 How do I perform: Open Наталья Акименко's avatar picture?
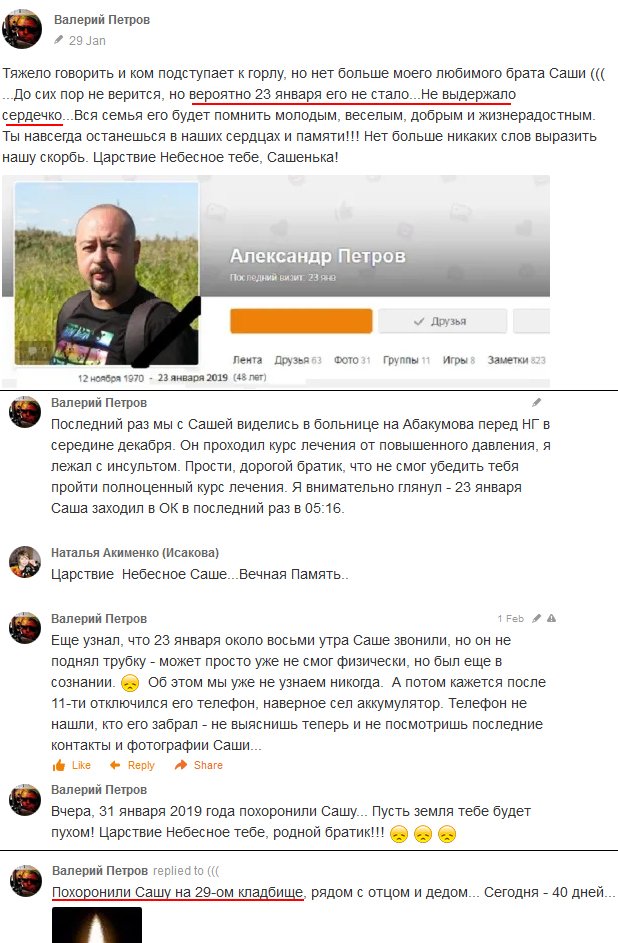pyautogui.click(x=25, y=562)
